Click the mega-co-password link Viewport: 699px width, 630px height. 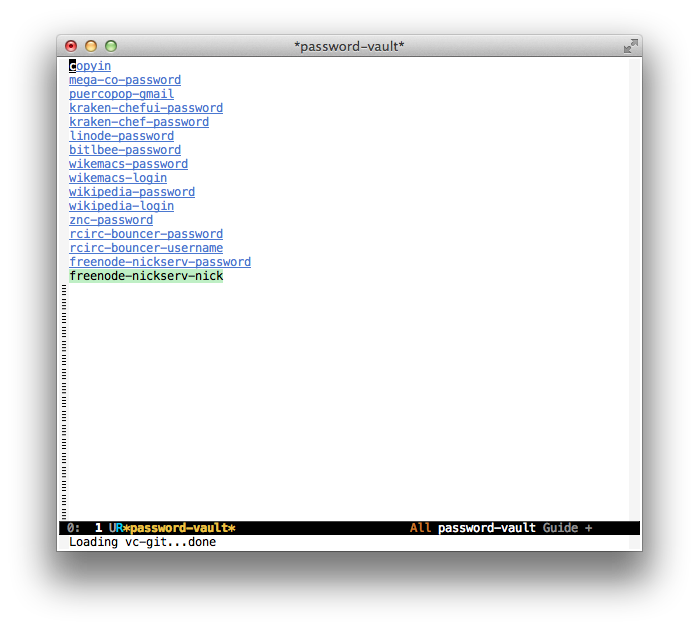(125, 80)
